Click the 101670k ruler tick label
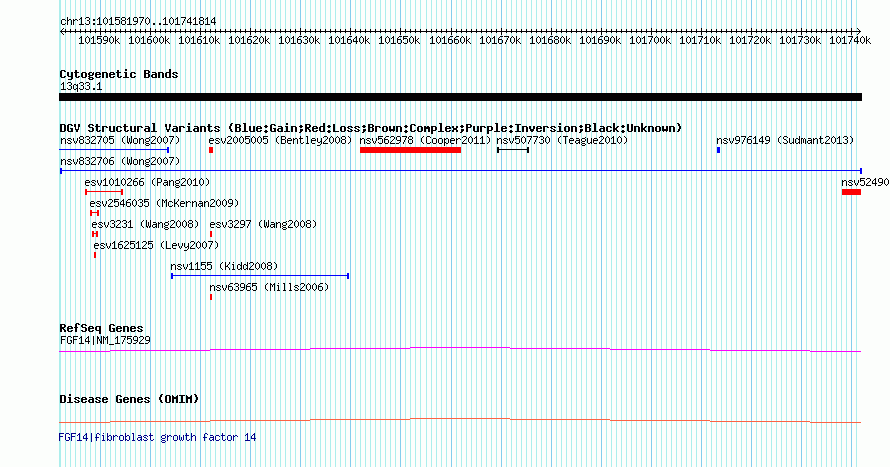The height and width of the screenshot is (467, 890). (x=500, y=40)
